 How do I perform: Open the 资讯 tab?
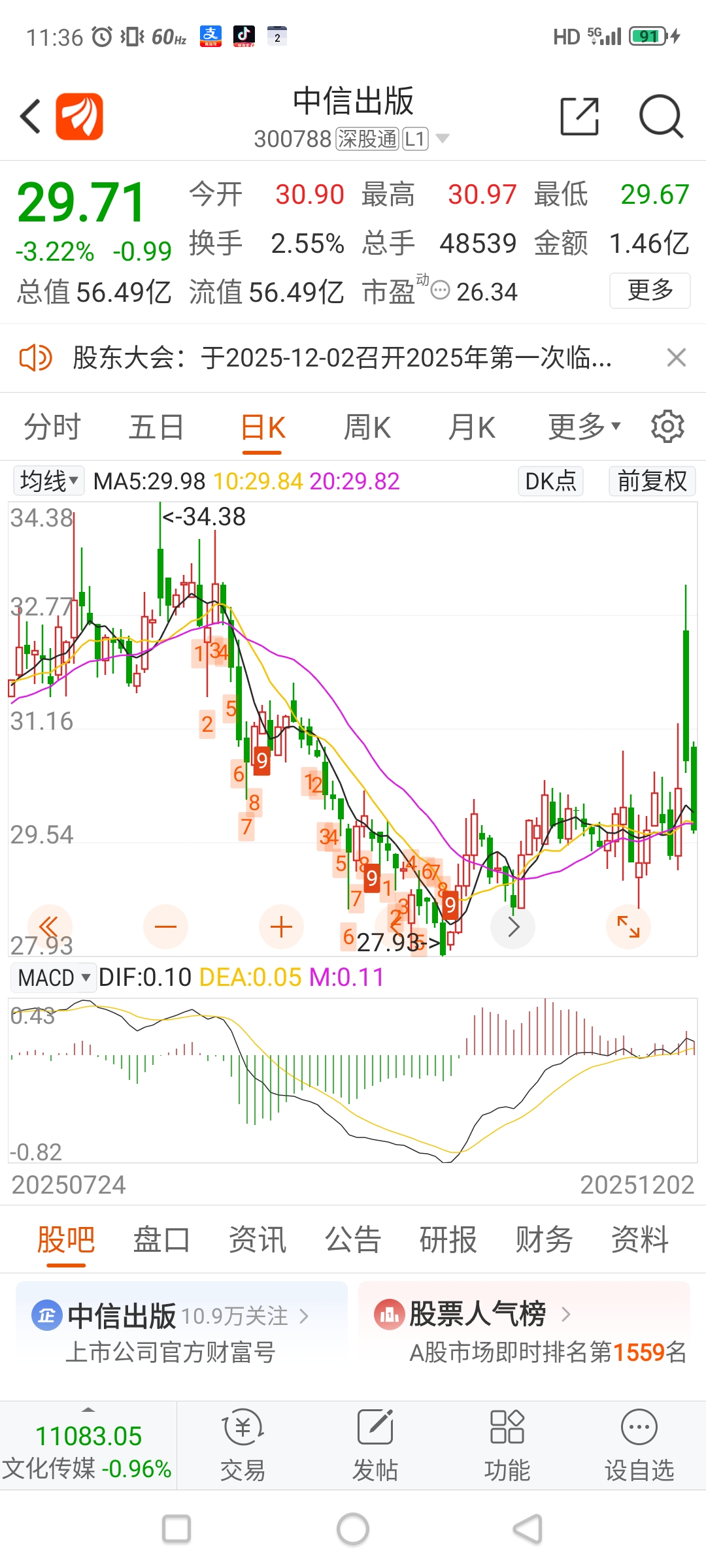point(258,1240)
